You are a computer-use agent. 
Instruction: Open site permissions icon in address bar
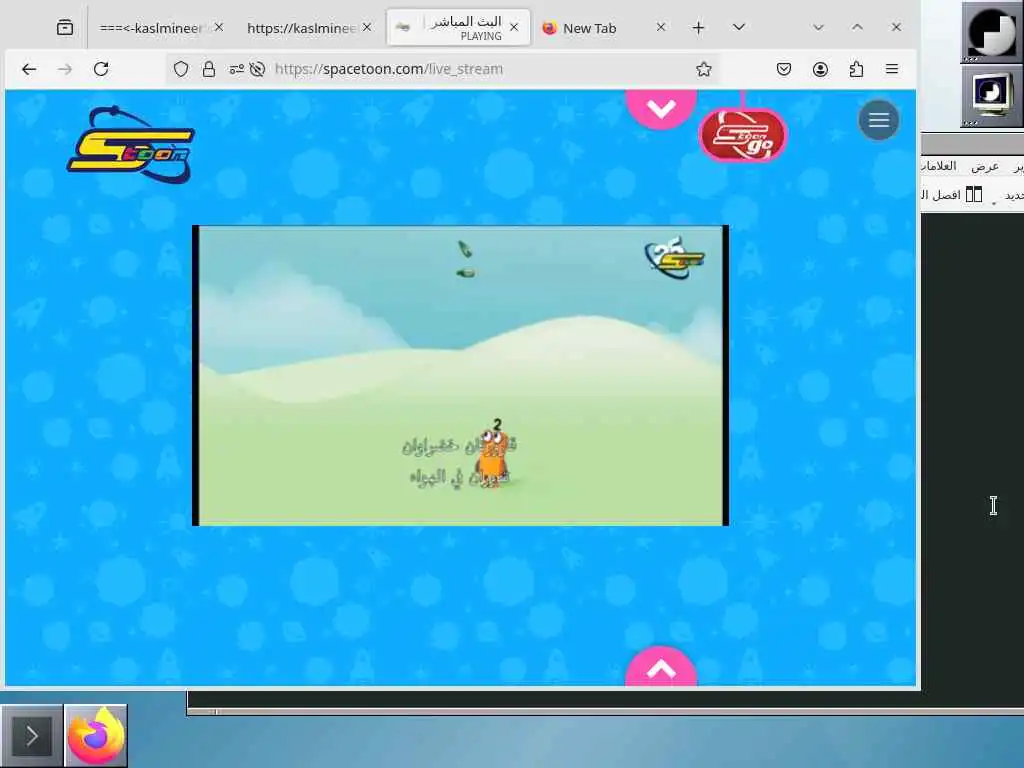point(236,69)
